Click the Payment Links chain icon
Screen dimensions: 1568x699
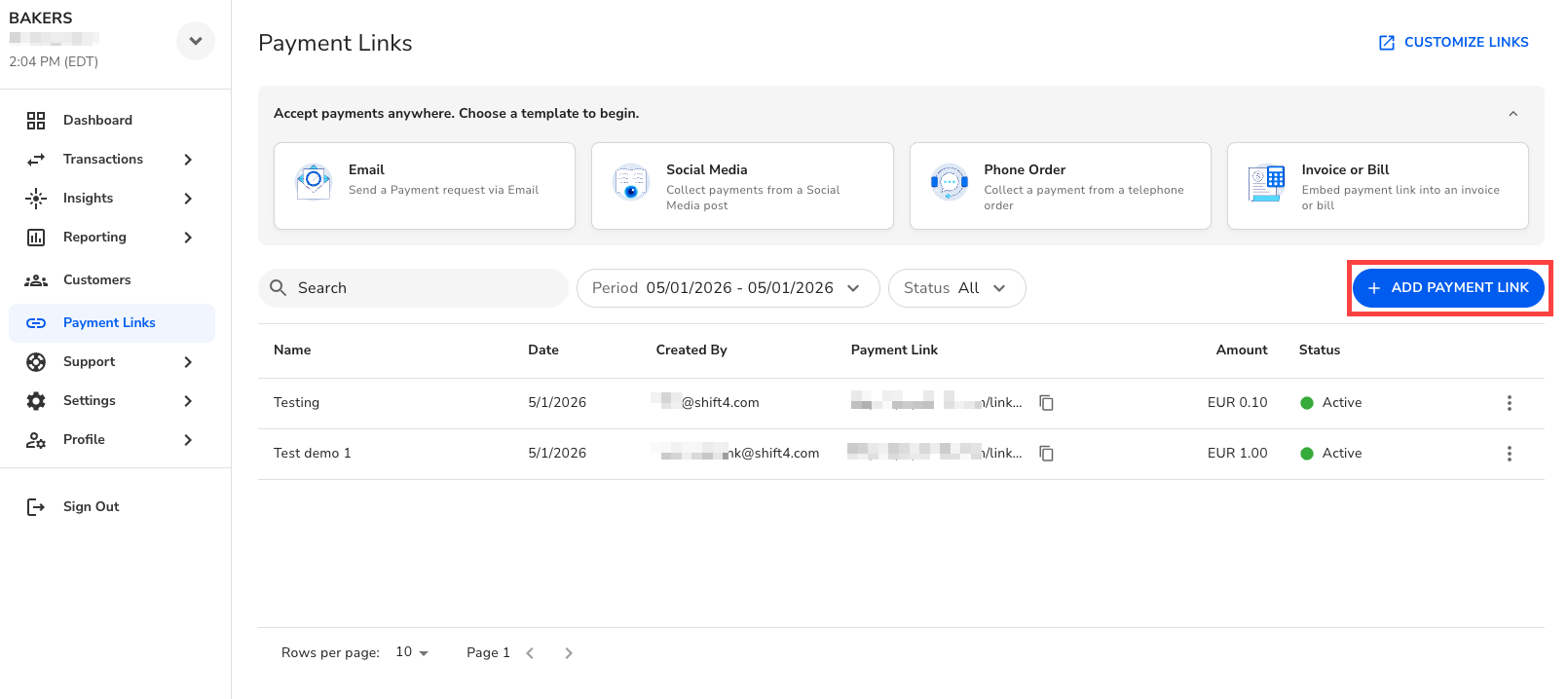point(36,323)
